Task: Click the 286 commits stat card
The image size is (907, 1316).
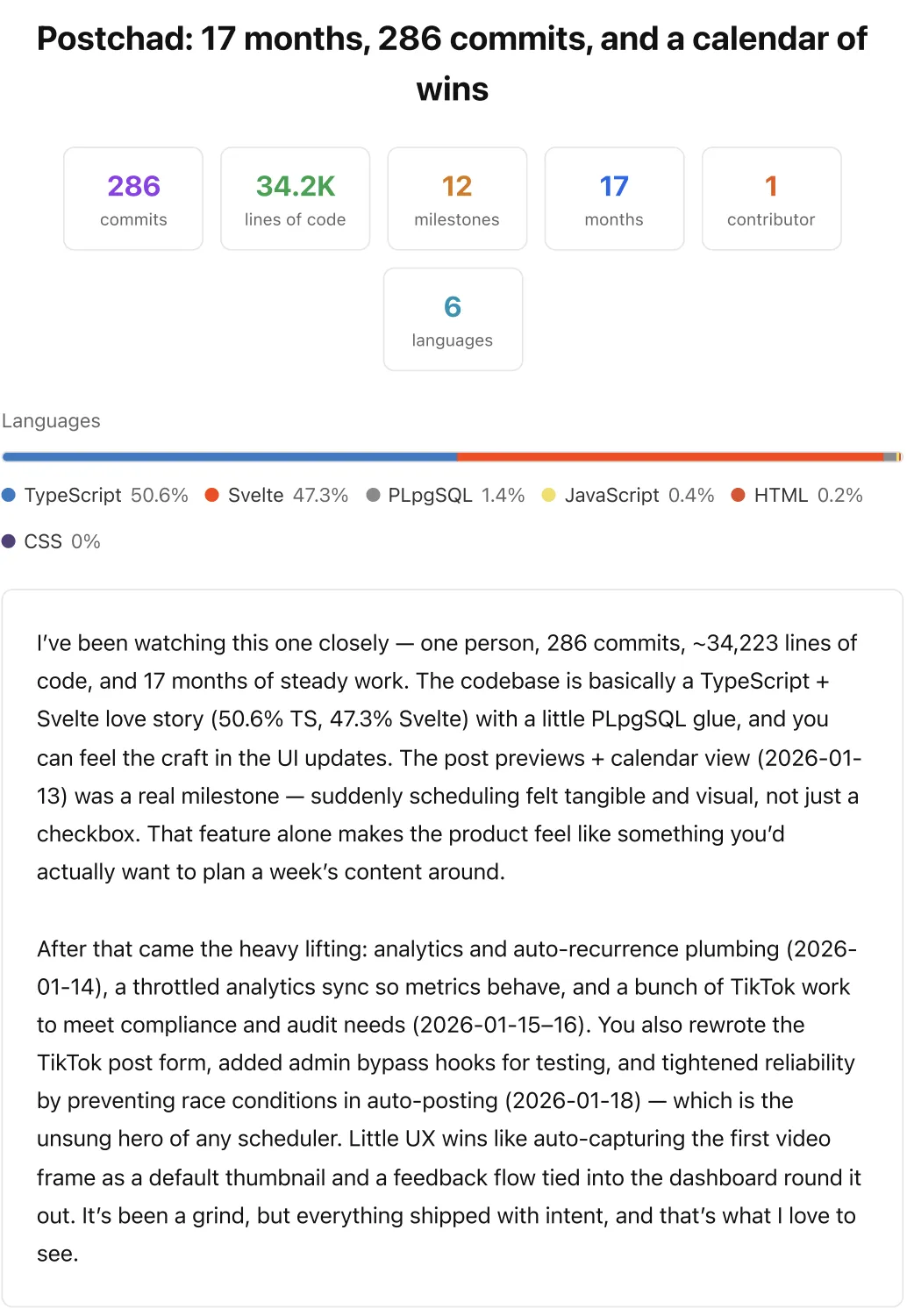Action: [x=133, y=199]
